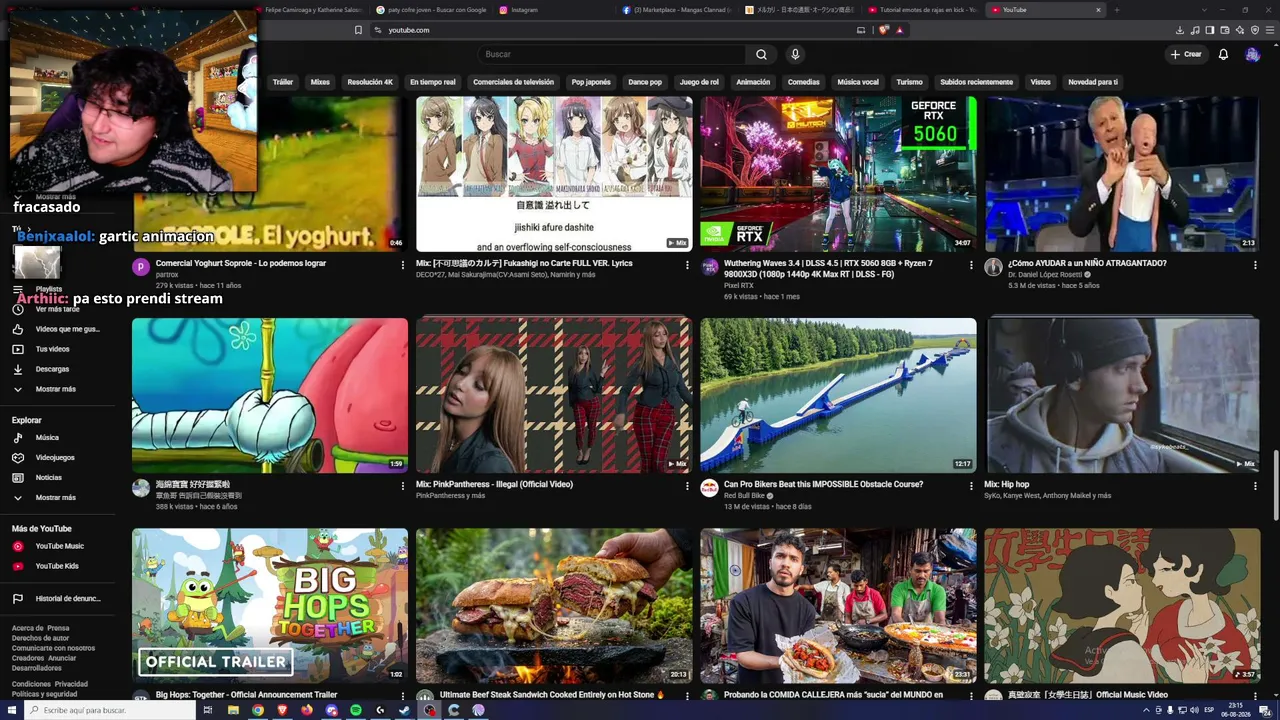
Task: Click the Crear button
Action: click(x=1185, y=54)
